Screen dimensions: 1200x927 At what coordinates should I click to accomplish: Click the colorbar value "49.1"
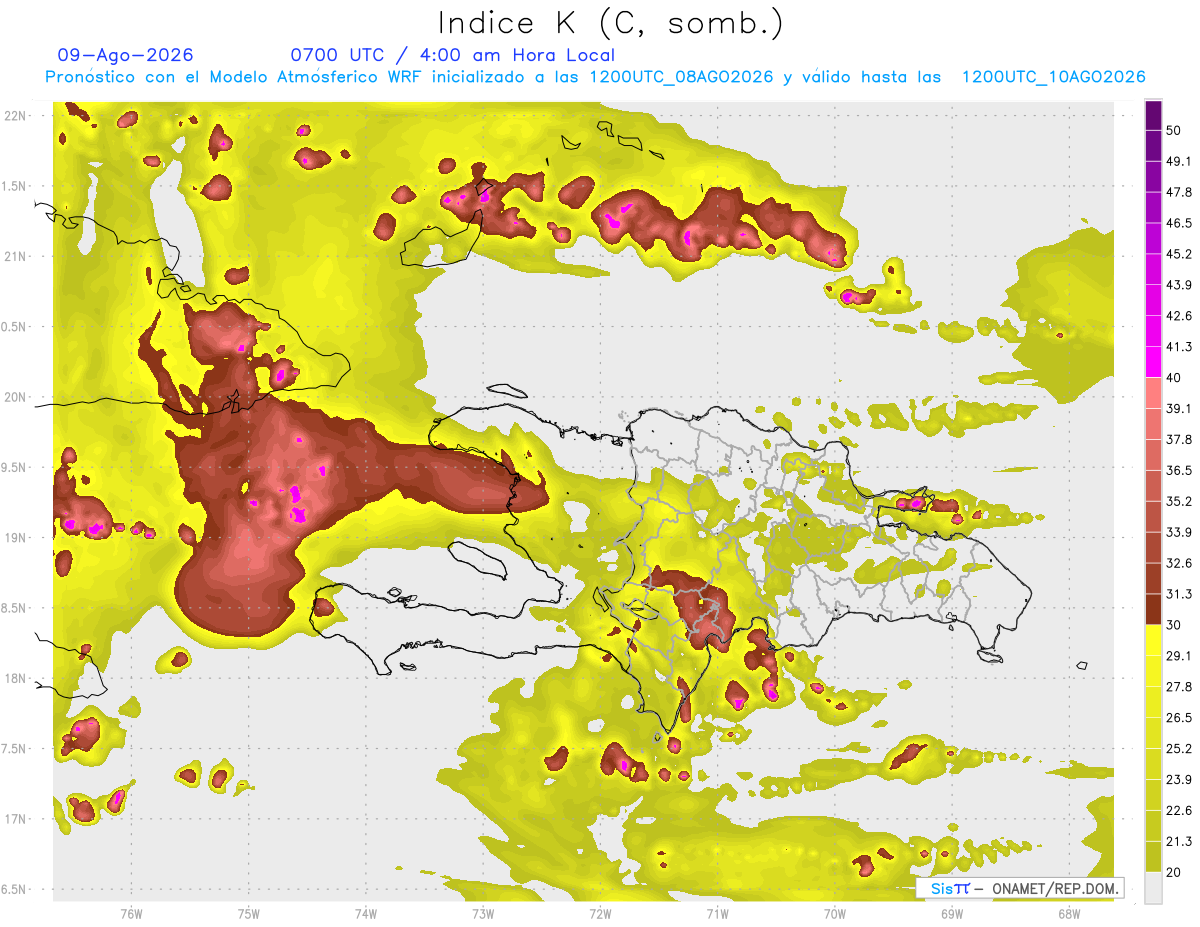[1179, 161]
